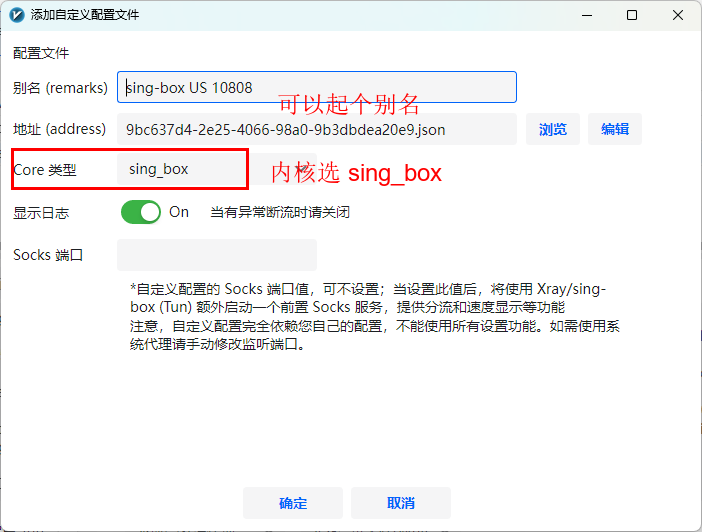702x532 pixels.
Task: Cancel the dialog with 取消
Action: [x=401, y=503]
